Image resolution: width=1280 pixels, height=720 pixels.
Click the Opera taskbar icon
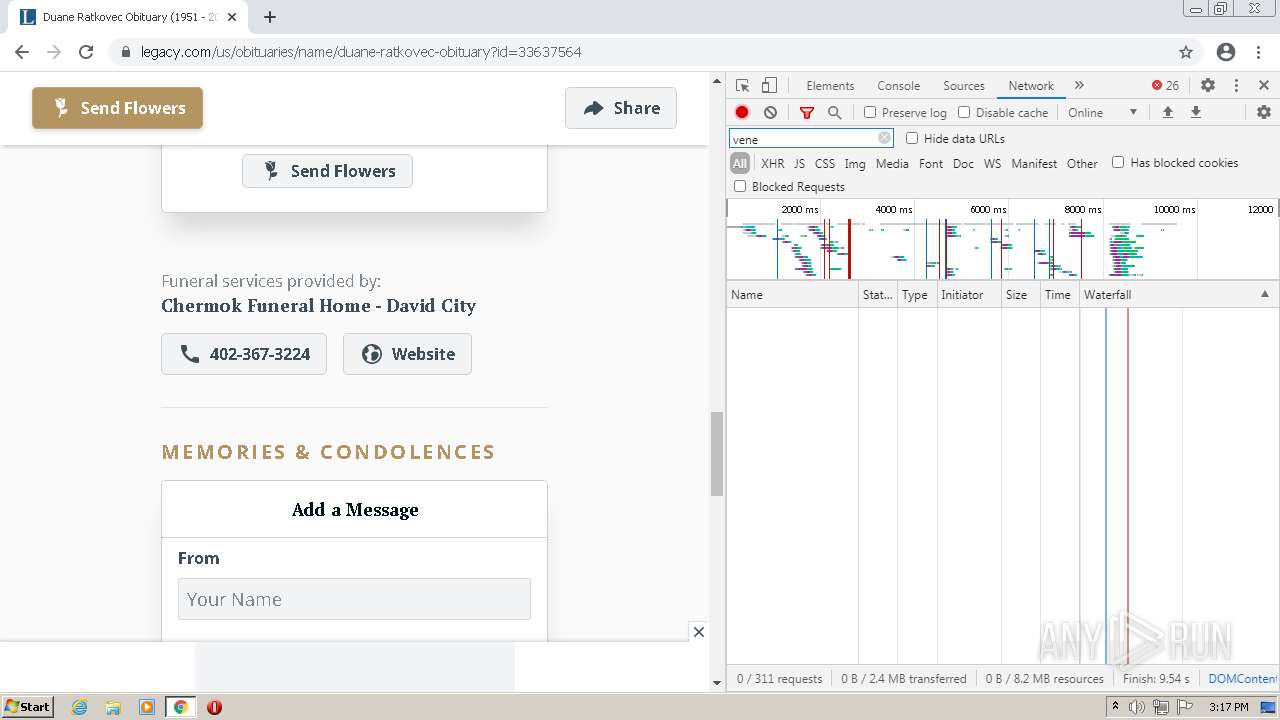tap(214, 707)
